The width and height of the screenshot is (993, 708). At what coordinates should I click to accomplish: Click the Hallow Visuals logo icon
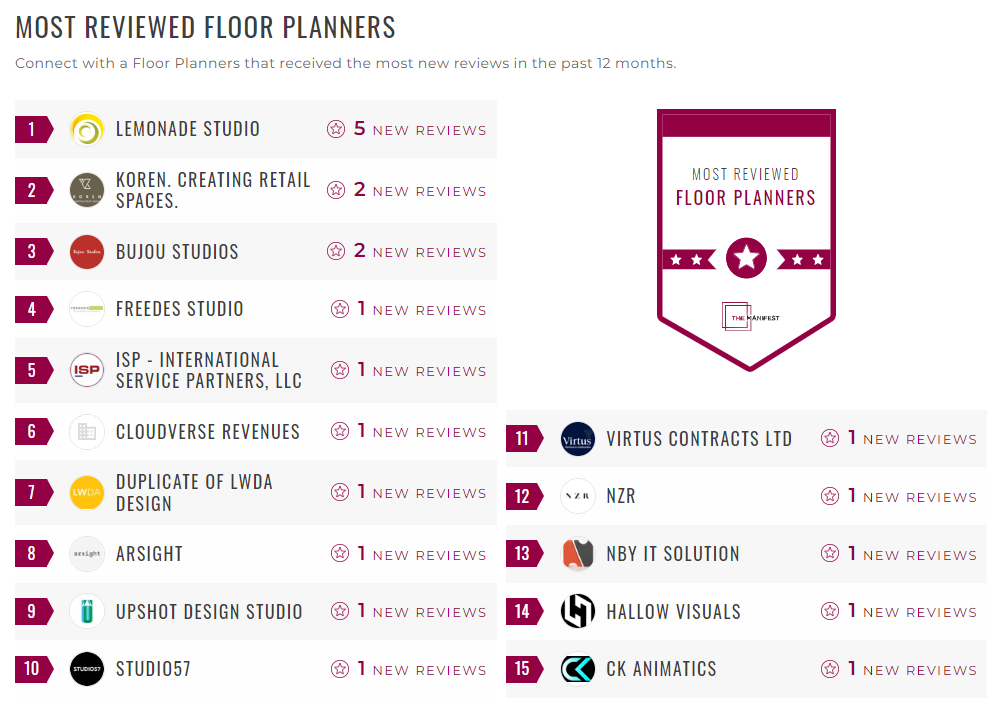pos(578,611)
